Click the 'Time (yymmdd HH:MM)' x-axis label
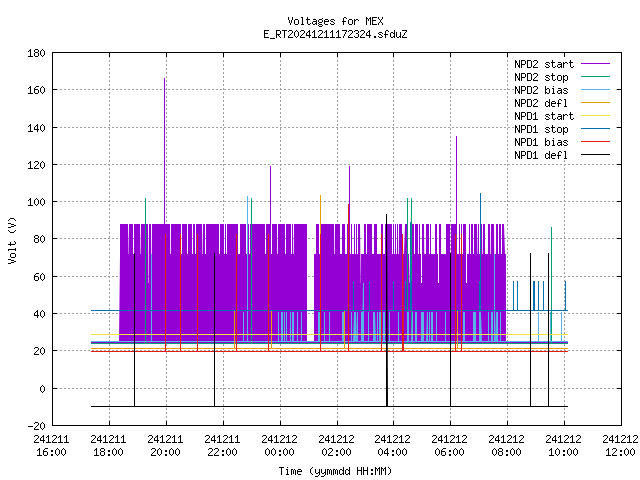Image resolution: width=640 pixels, height=480 pixels. click(335, 471)
